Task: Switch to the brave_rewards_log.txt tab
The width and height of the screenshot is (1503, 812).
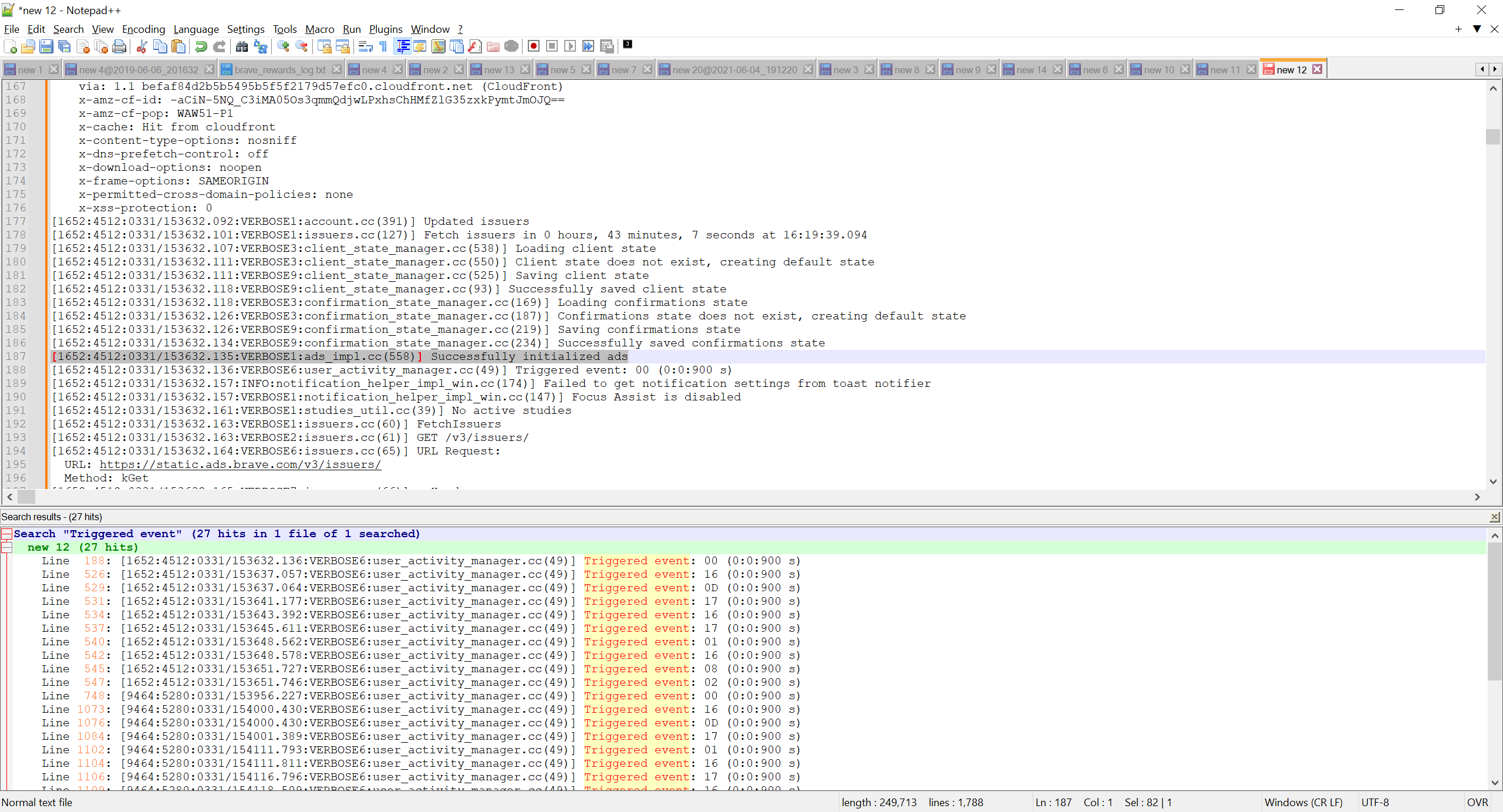Action: pyautogui.click(x=276, y=69)
